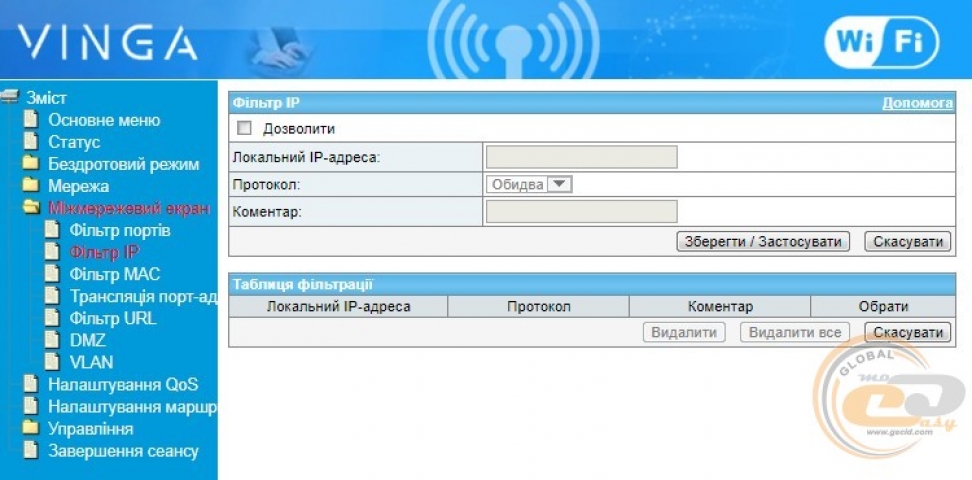This screenshot has height=480, width=972.
Task: Click the page icon beside Налаштування QoS
Action: click(x=30, y=384)
